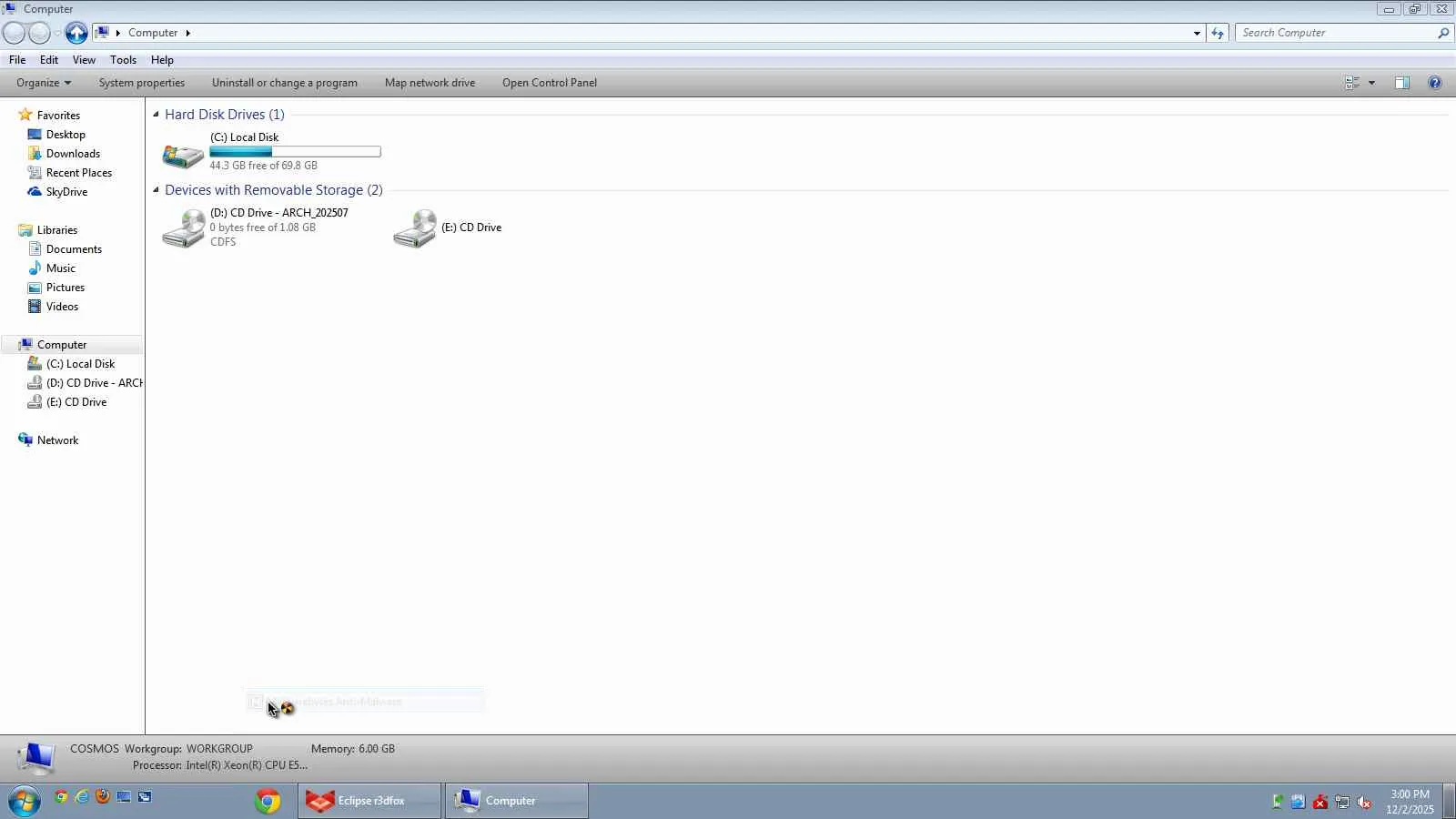Select Desktop in the navigation pane

tap(66, 135)
